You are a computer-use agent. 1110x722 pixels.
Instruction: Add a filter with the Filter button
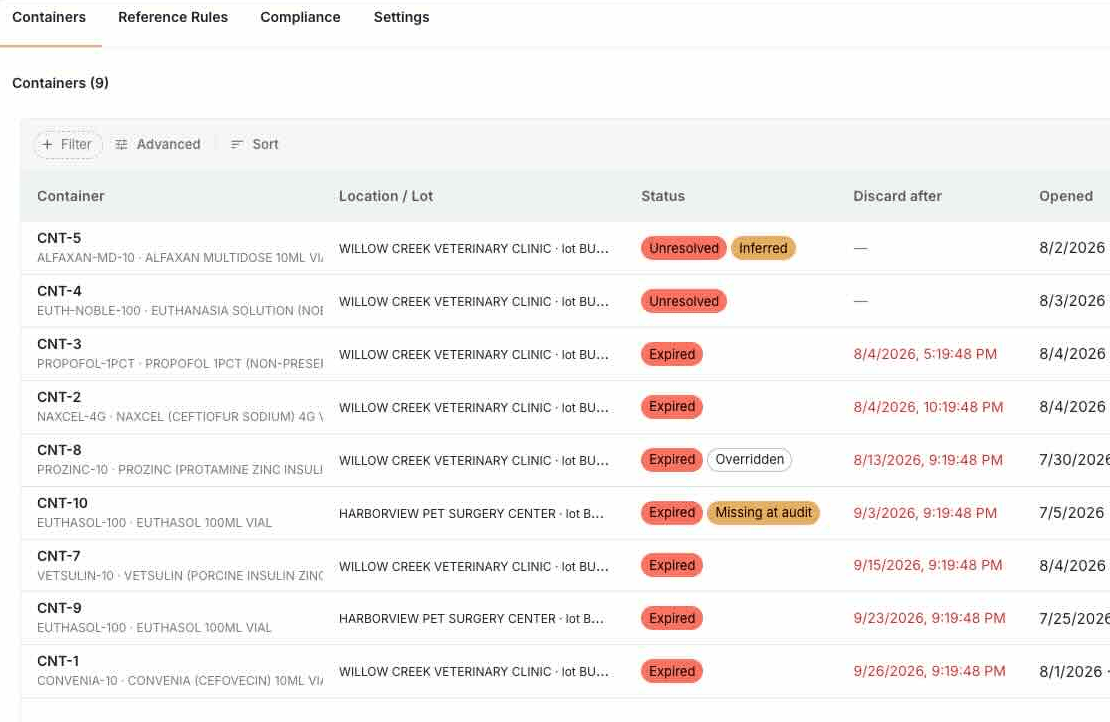(68, 144)
